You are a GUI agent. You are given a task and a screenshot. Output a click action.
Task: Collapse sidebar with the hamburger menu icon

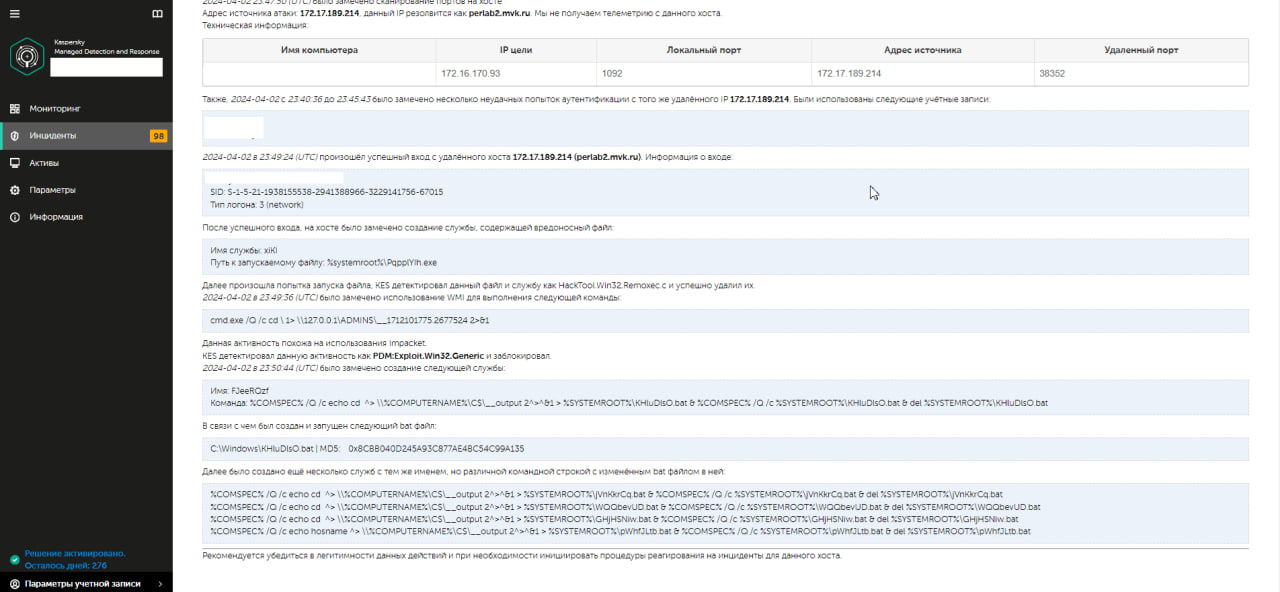click(x=14, y=14)
